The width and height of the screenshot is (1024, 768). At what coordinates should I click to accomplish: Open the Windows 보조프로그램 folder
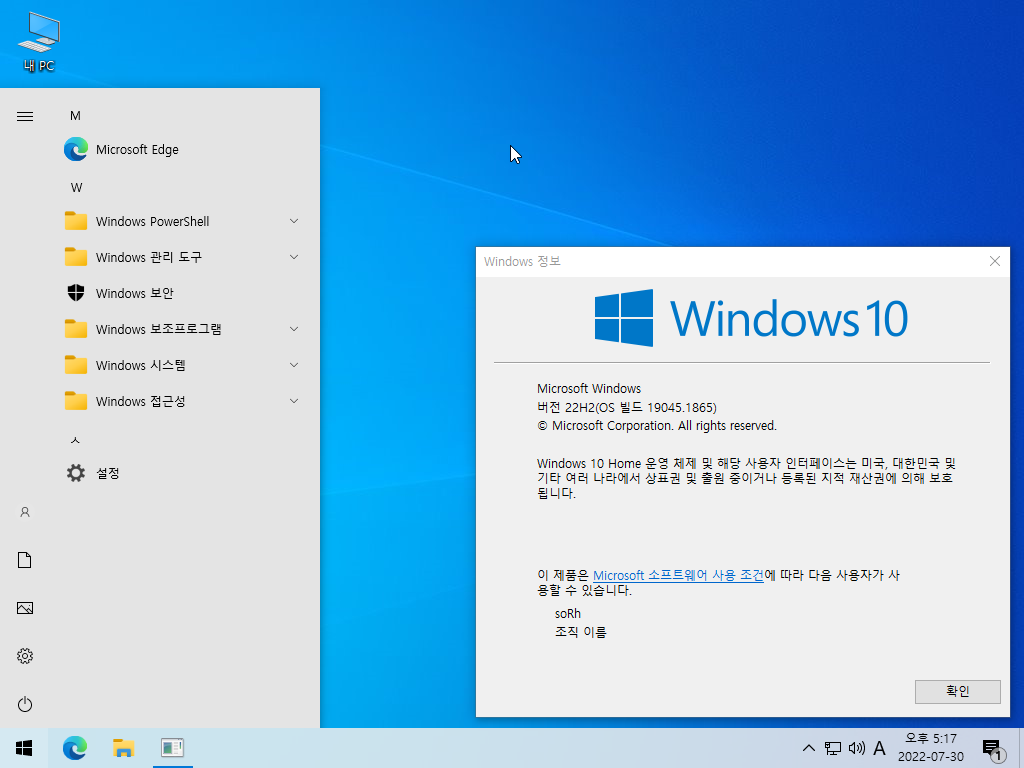pos(182,329)
